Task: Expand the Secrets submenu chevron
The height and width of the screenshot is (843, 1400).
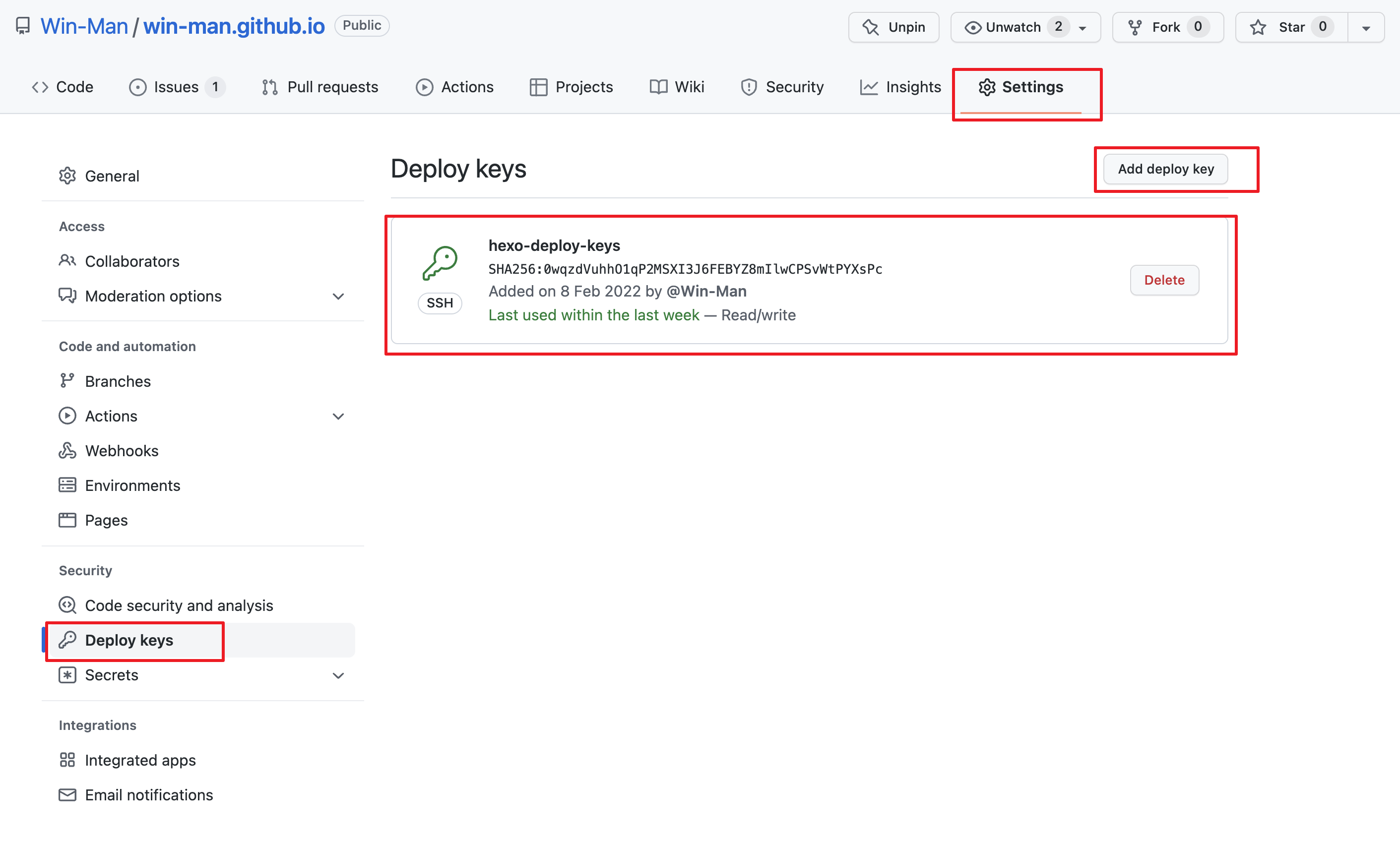Action: 338,675
